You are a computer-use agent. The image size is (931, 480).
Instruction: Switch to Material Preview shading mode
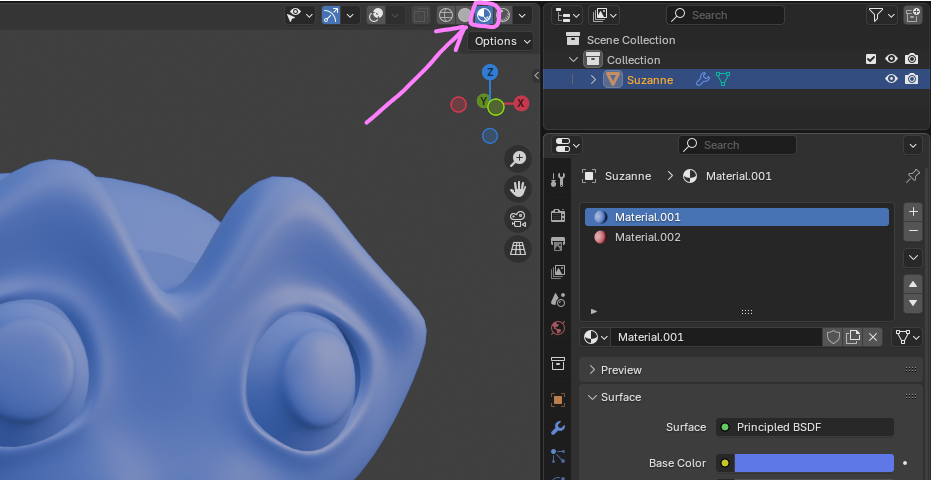click(x=485, y=15)
